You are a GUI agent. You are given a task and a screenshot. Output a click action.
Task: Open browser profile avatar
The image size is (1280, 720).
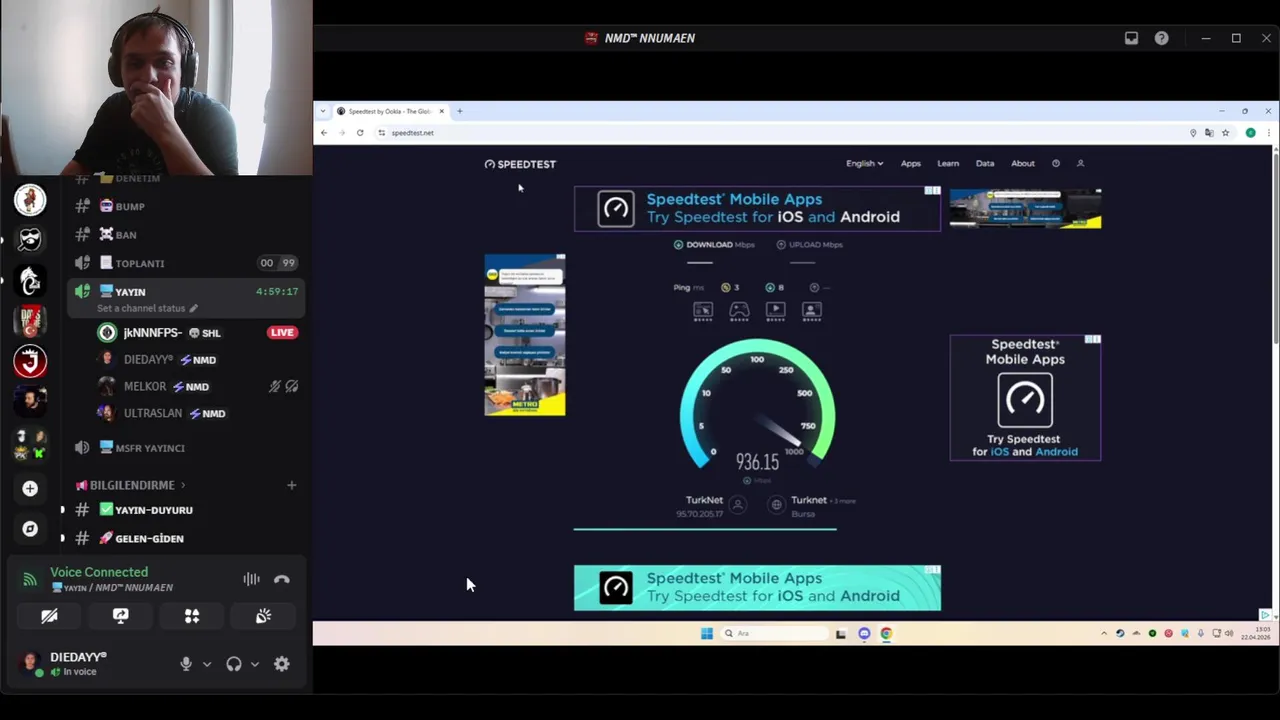1250,133
